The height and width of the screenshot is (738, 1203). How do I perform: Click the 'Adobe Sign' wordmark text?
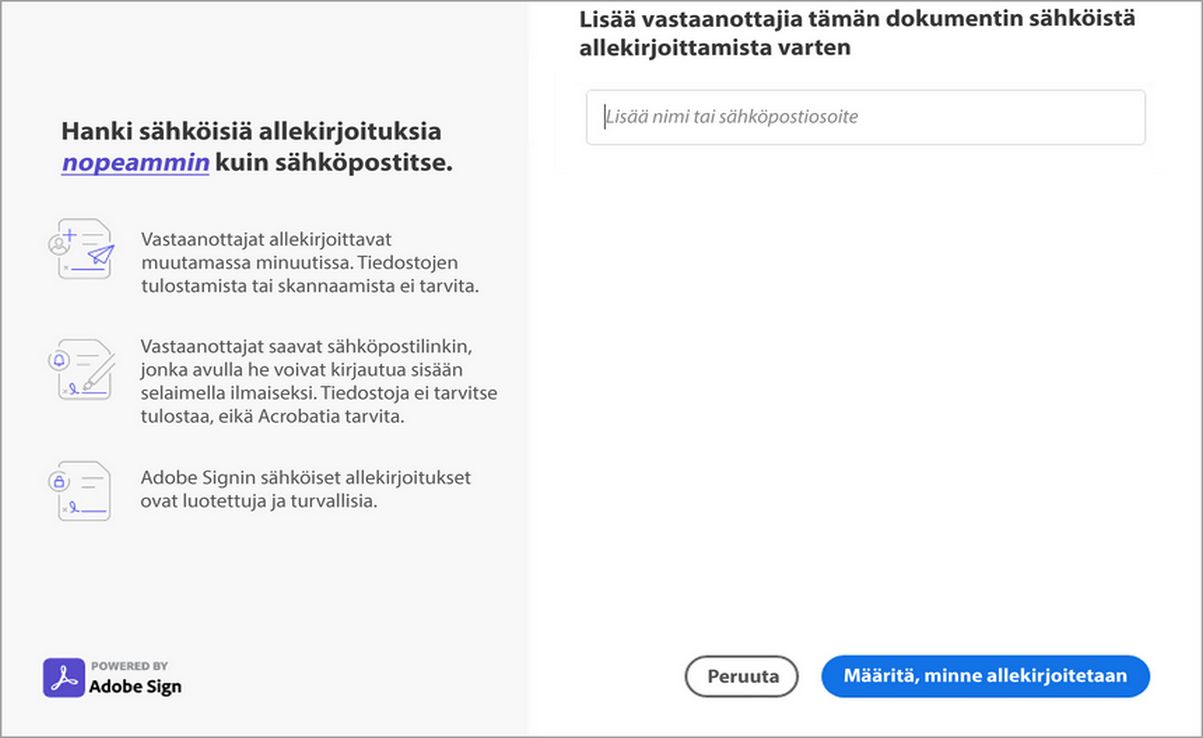(x=134, y=685)
